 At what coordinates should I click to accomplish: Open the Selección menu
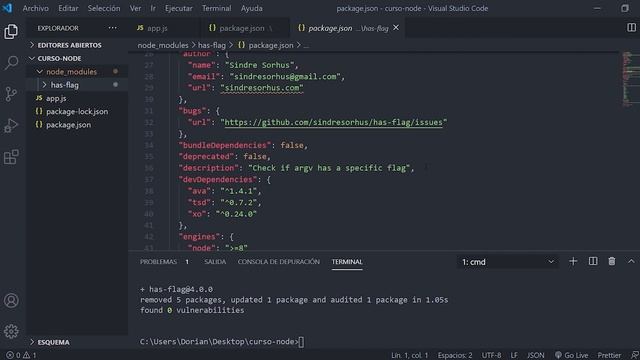[x=104, y=8]
